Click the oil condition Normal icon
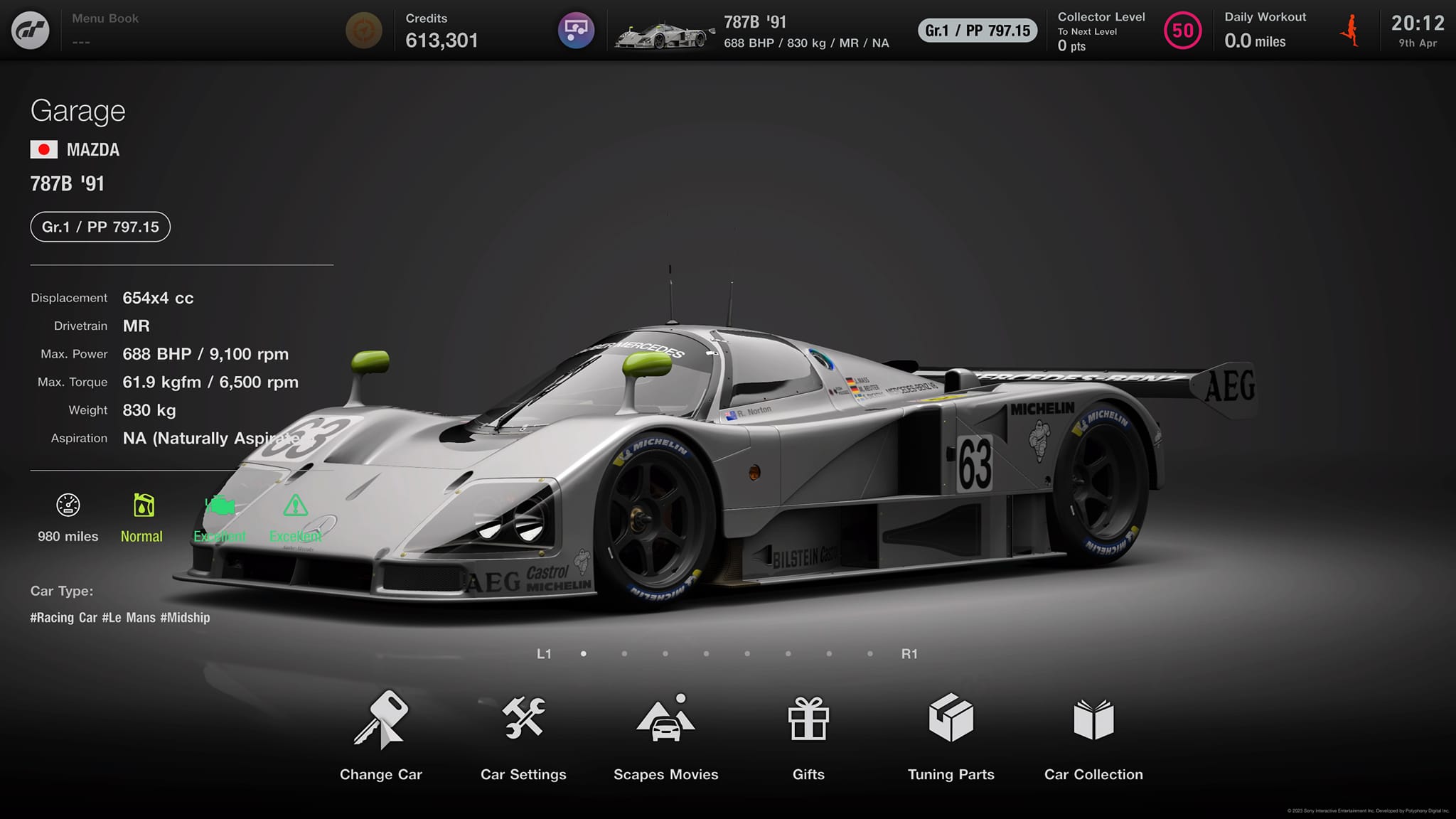The width and height of the screenshot is (1456, 819). [144, 505]
